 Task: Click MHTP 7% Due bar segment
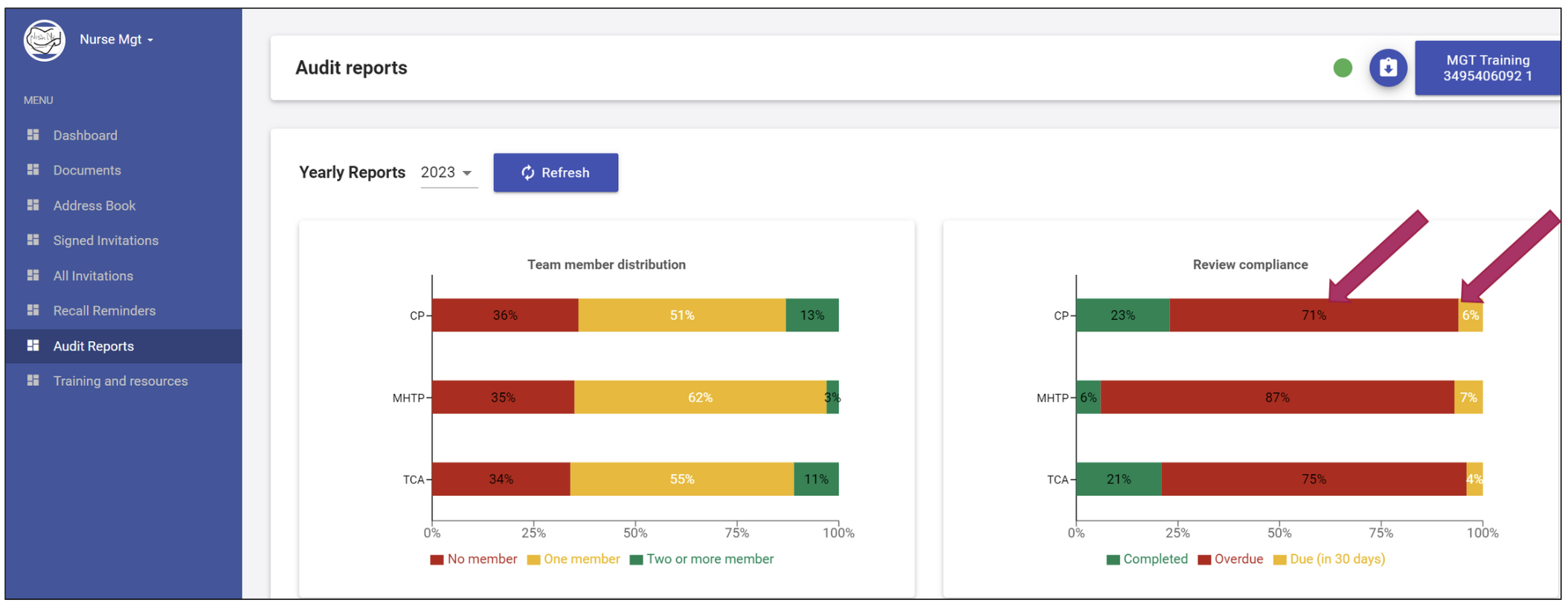pos(1468,398)
